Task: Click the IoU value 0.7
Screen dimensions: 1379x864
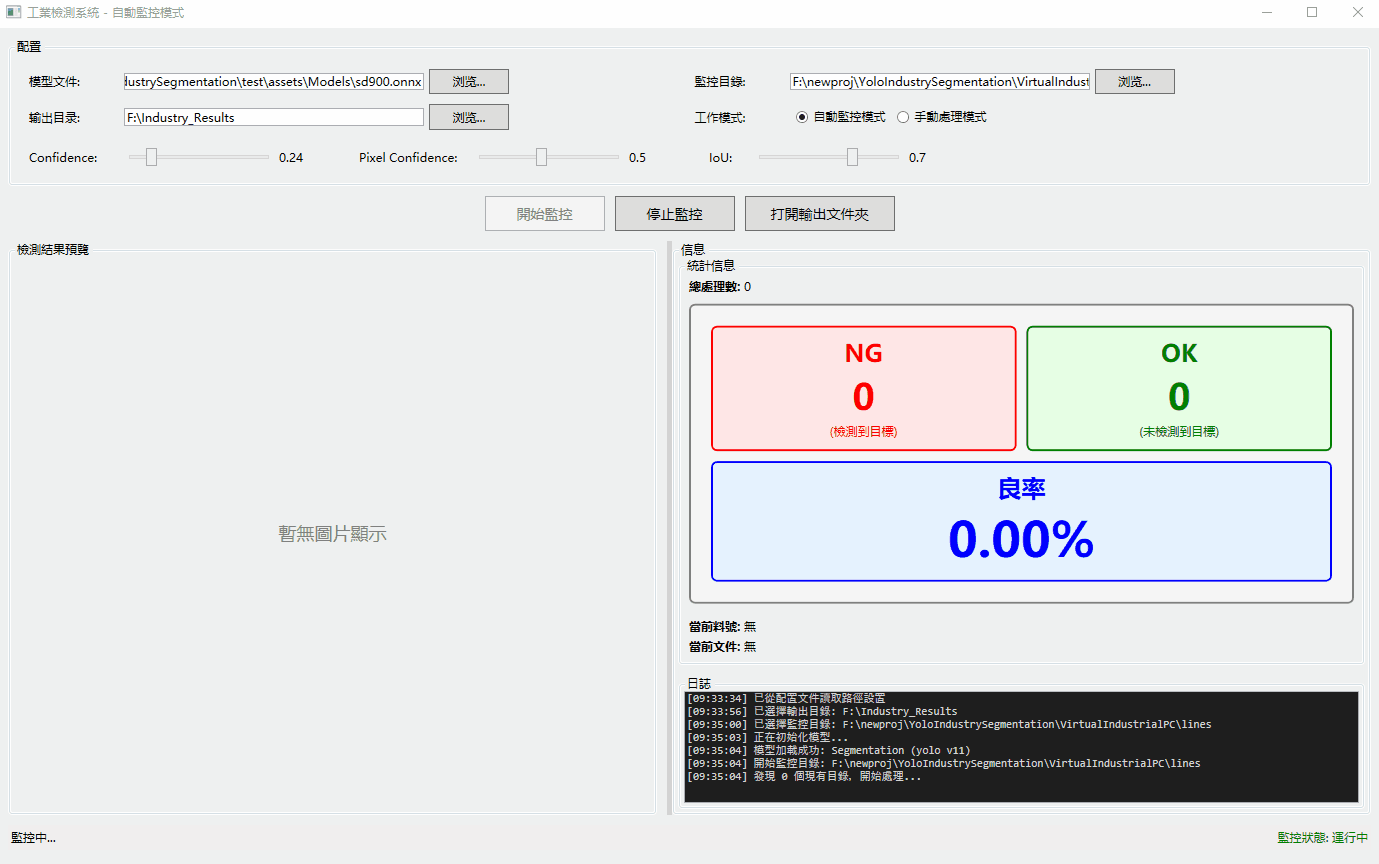Action: coord(917,158)
